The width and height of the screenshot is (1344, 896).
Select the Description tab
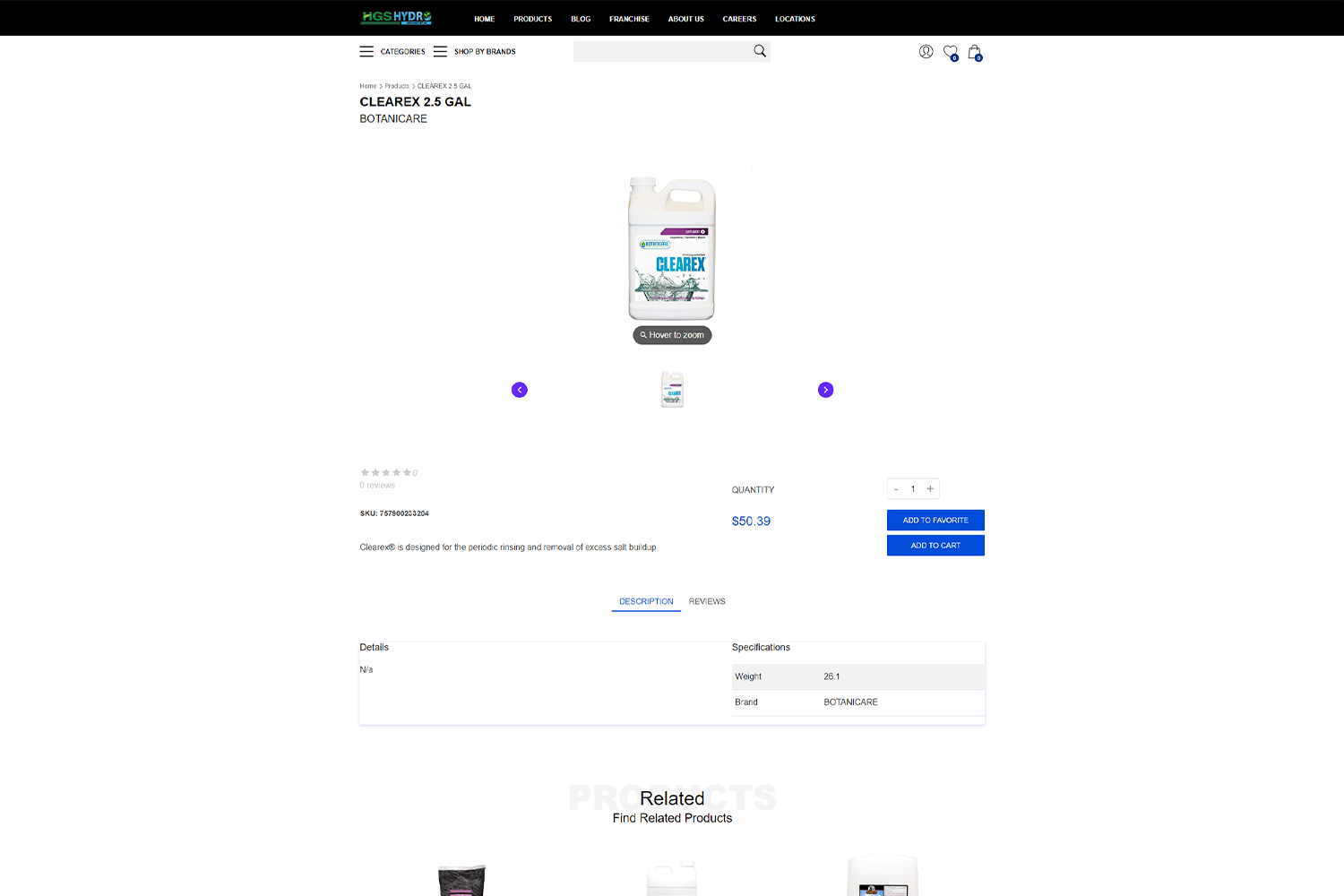click(x=646, y=601)
